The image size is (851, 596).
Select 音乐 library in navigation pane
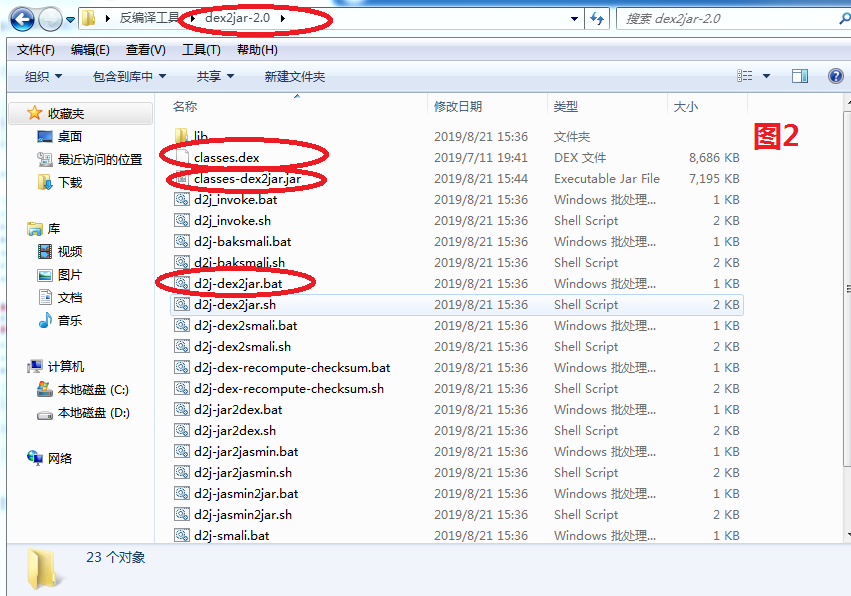click(x=70, y=320)
